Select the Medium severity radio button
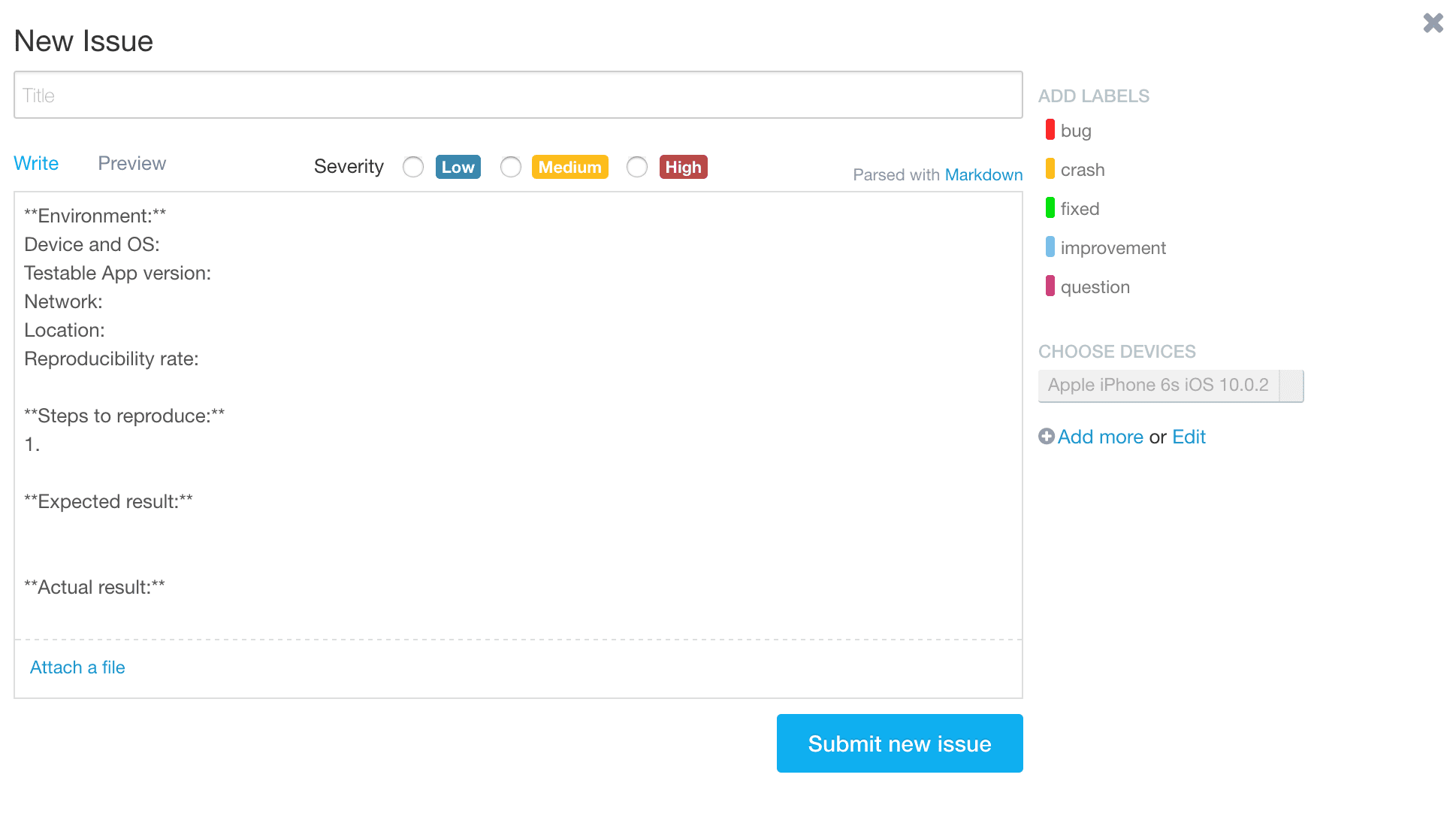This screenshot has width=1456, height=829. click(x=511, y=167)
